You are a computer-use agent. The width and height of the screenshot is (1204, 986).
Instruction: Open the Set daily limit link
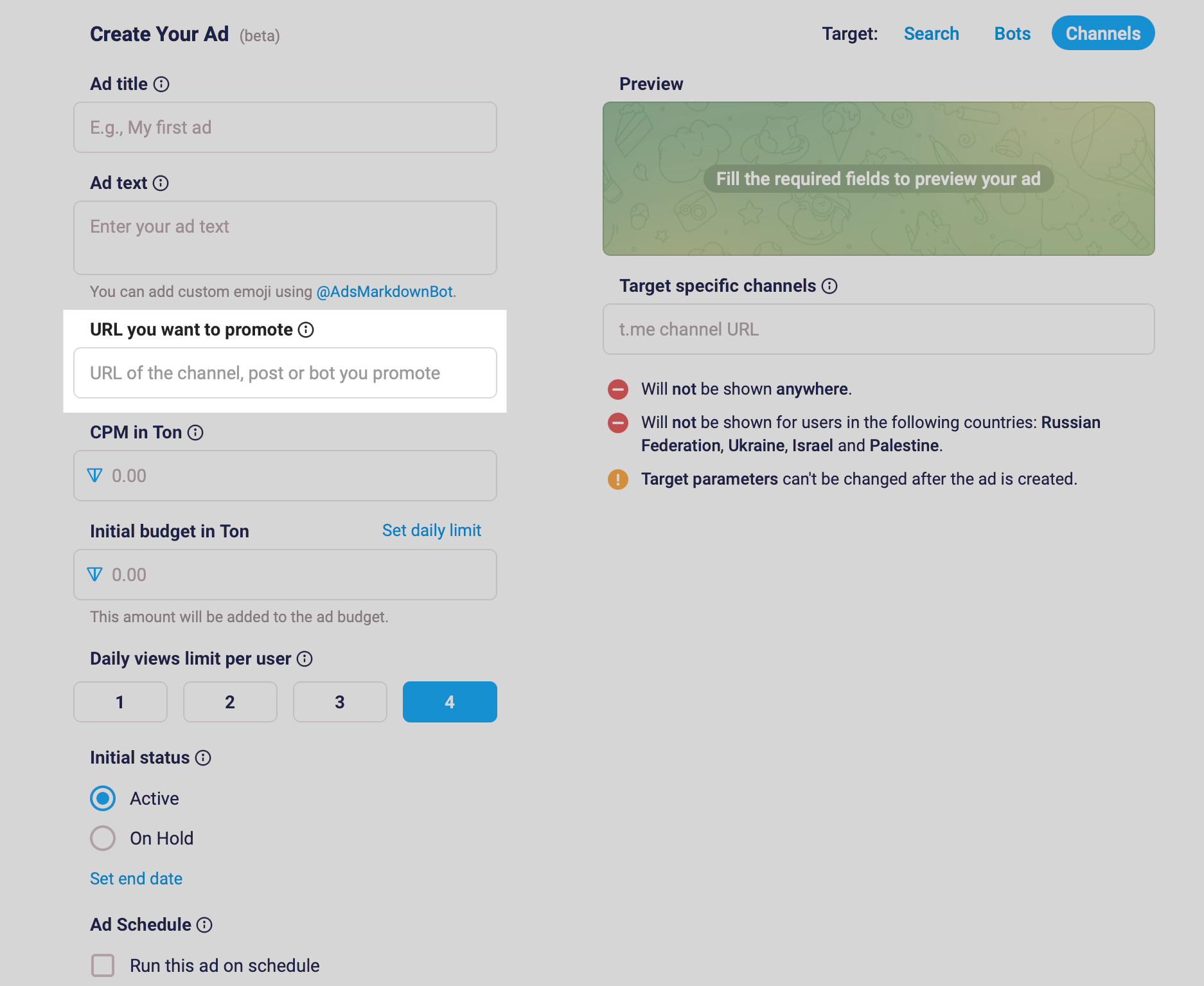coord(431,530)
